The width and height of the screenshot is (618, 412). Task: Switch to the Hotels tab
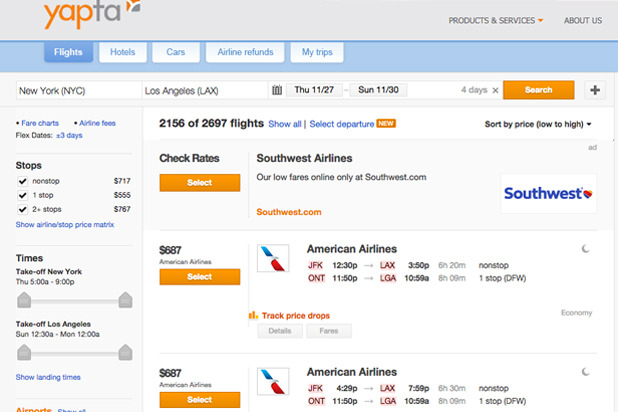(123, 52)
